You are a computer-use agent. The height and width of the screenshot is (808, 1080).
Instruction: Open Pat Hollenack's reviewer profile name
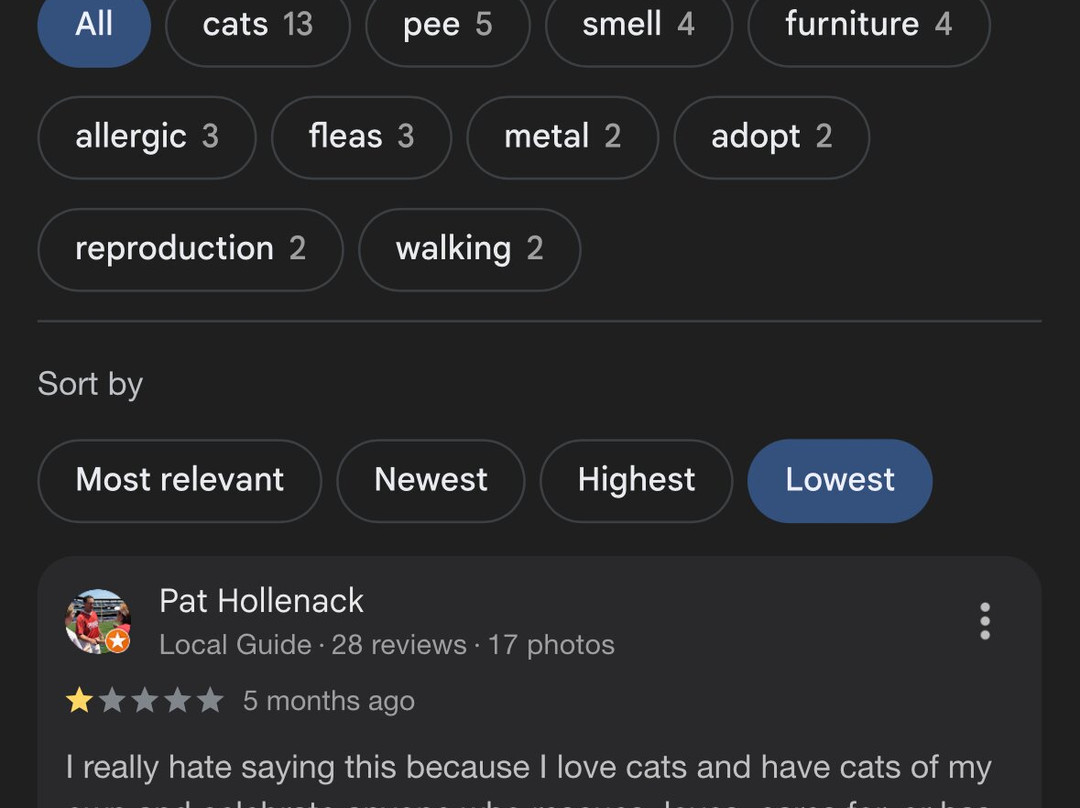(x=261, y=601)
